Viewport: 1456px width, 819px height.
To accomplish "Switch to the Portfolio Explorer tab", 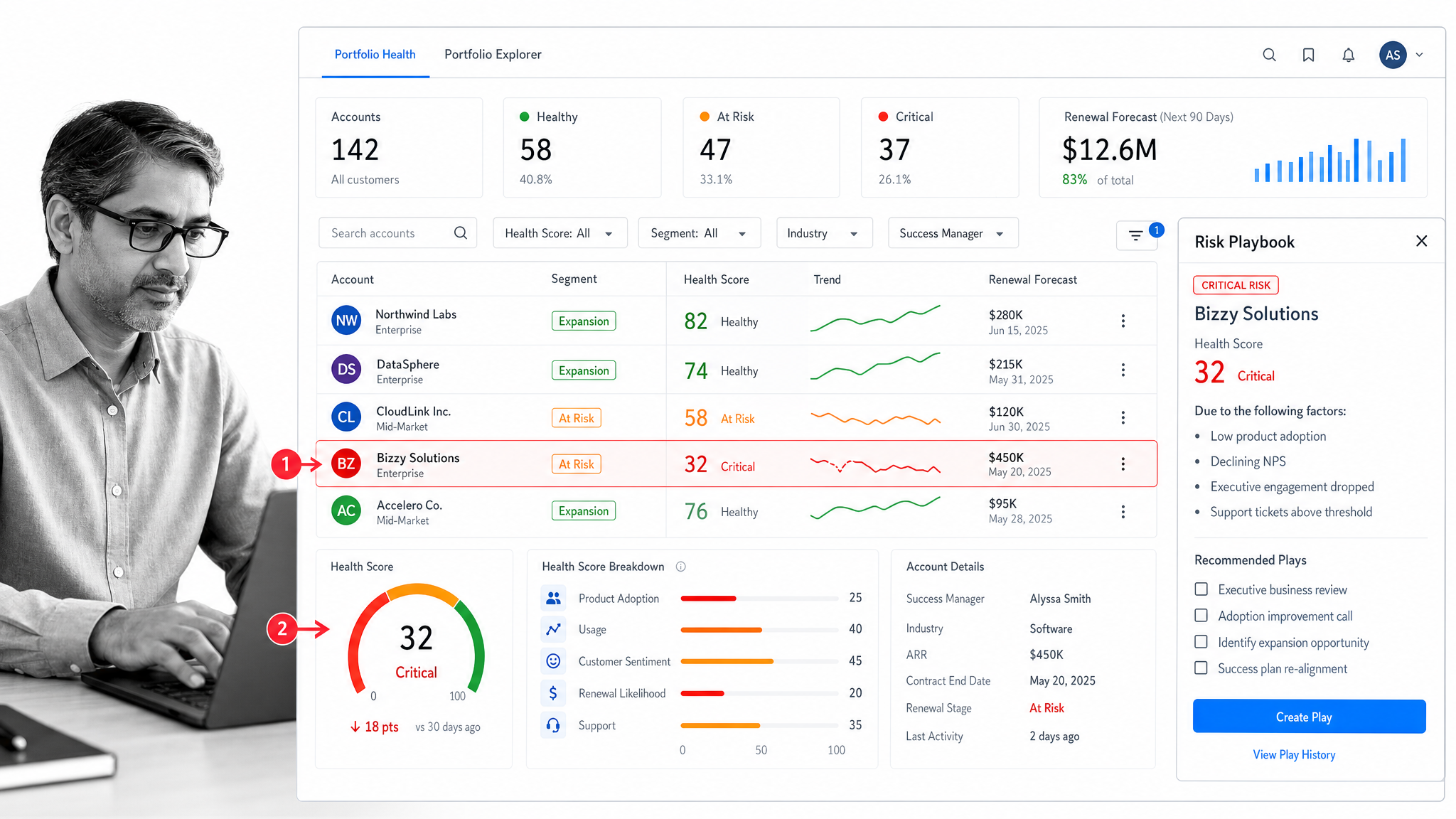I will [493, 55].
